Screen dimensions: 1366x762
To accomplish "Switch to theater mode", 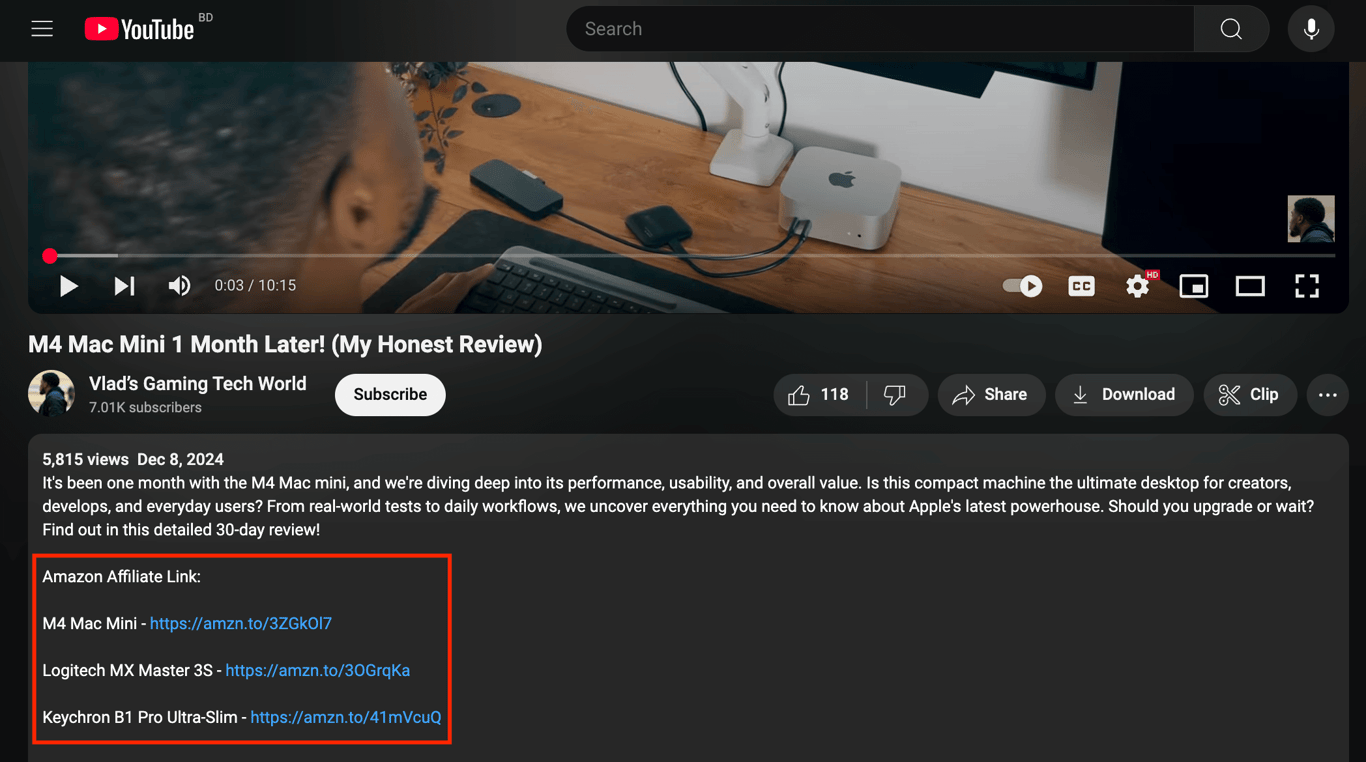I will pos(1250,286).
